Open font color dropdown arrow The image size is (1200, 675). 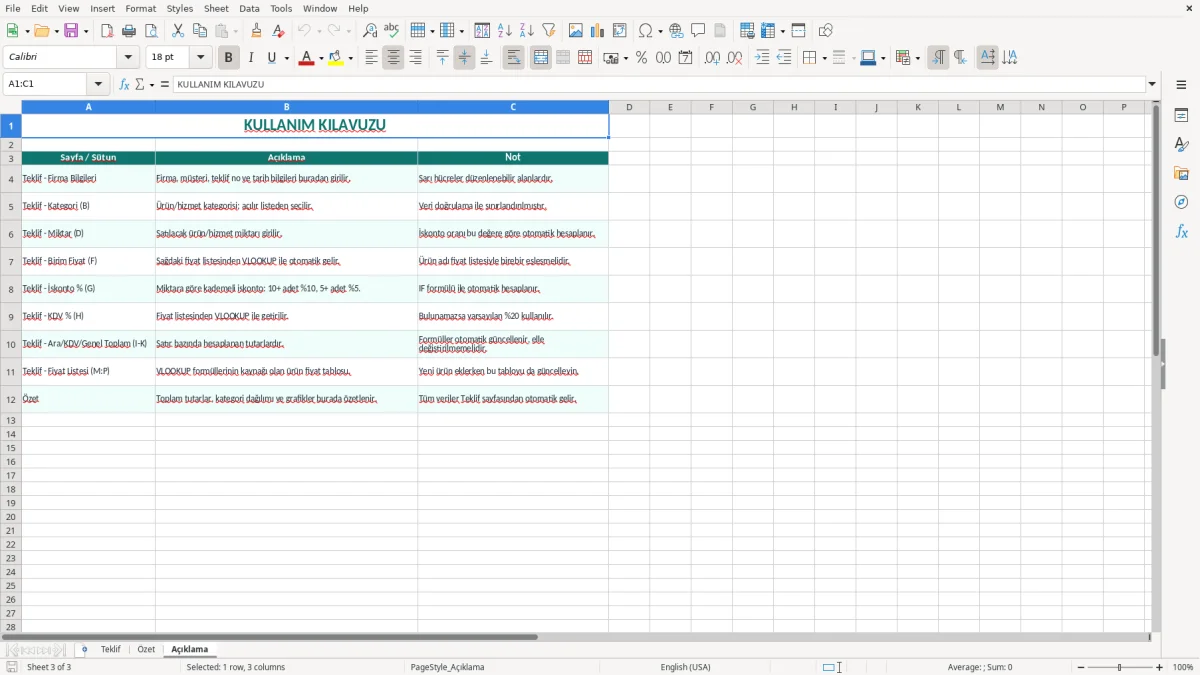(321, 58)
